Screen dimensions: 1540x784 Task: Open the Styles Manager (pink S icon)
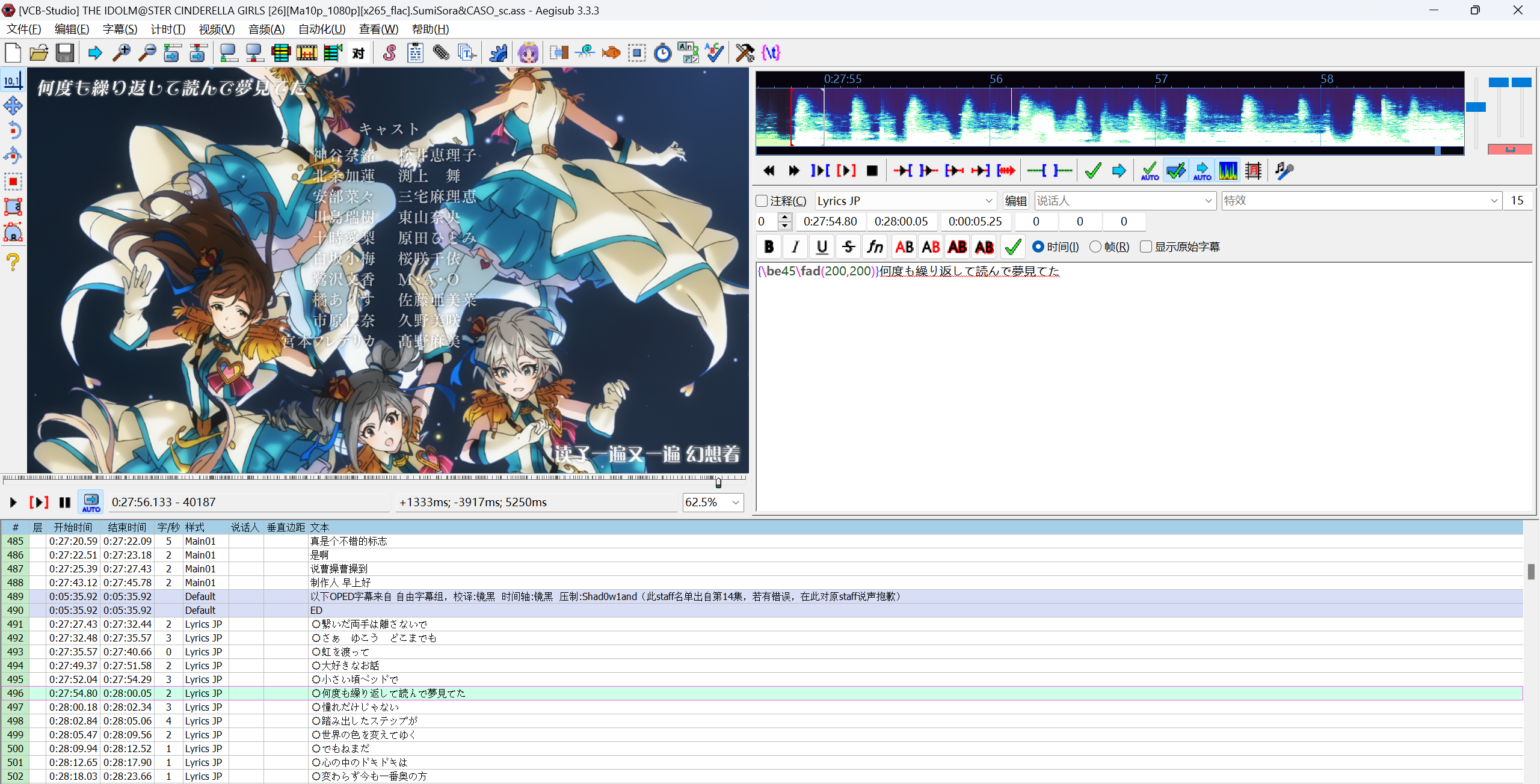point(389,53)
